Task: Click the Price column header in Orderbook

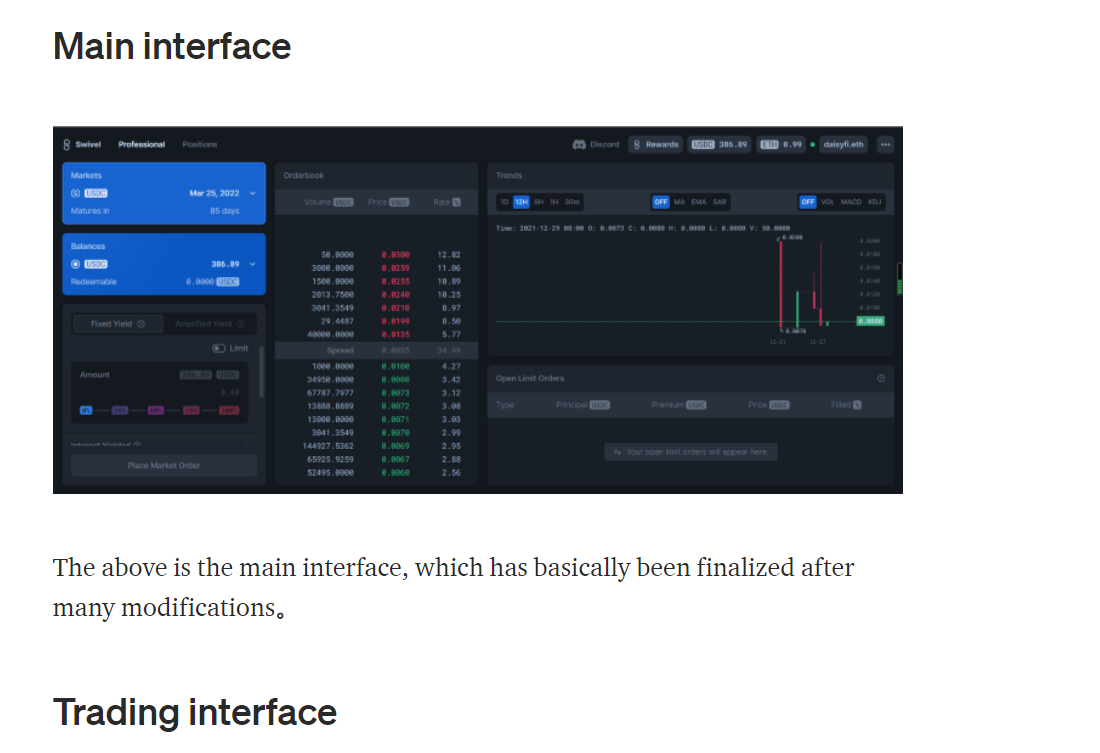Action: (x=389, y=202)
